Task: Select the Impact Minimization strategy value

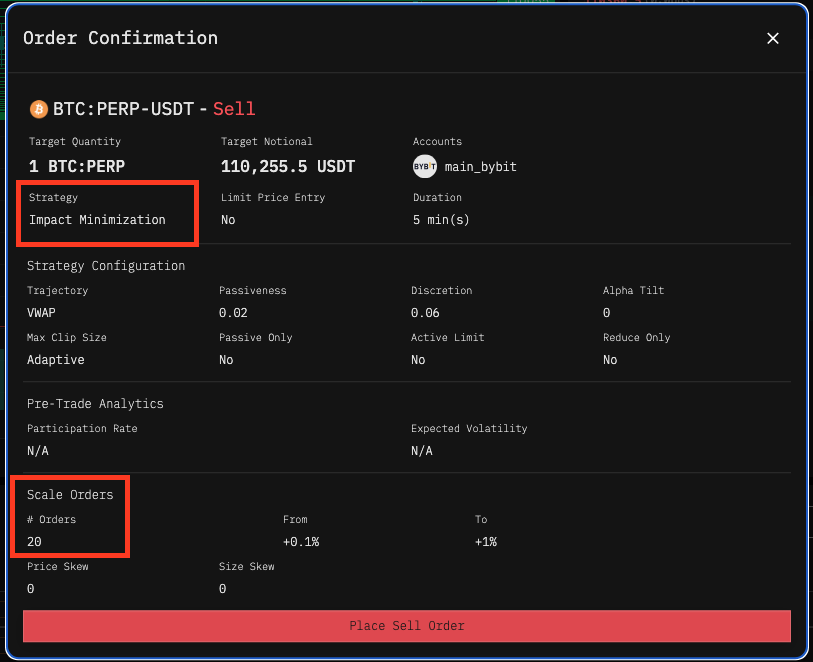Action: pyautogui.click(x=97, y=219)
